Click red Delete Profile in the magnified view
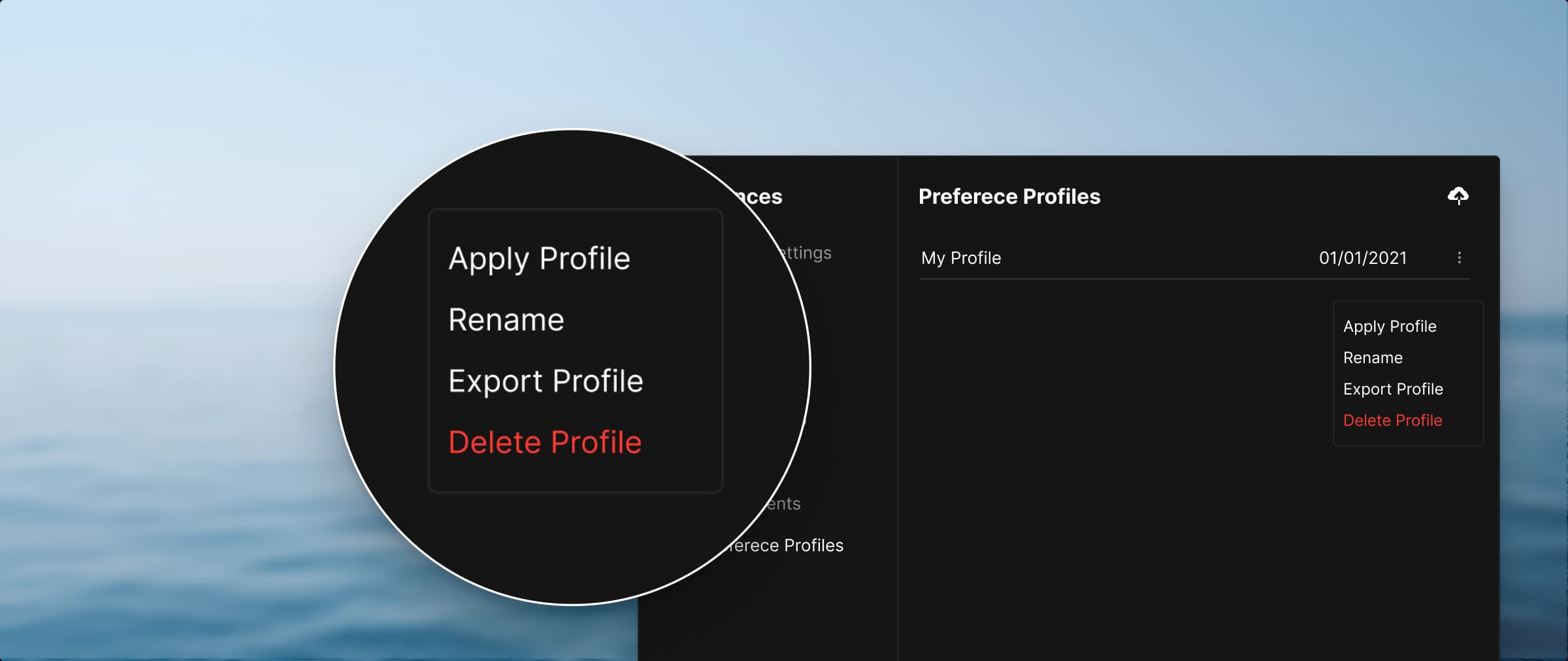 [544, 442]
